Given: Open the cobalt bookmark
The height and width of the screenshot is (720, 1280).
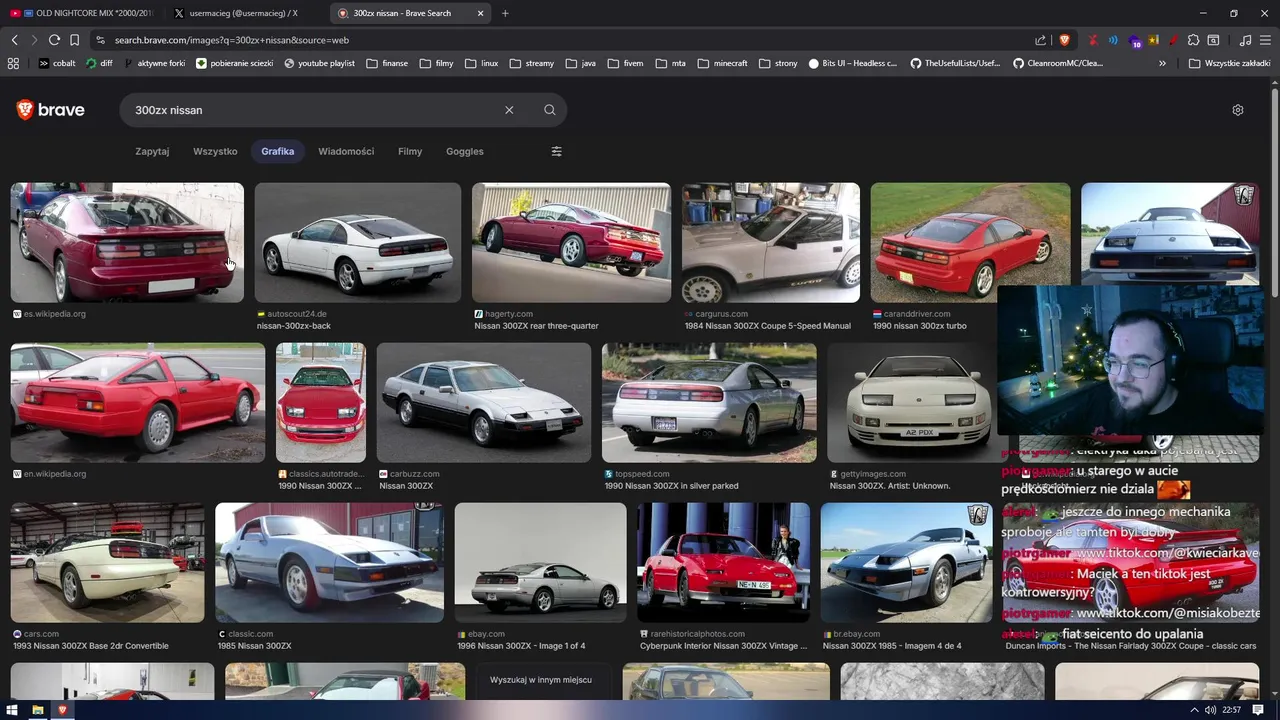Looking at the screenshot, I should coord(57,63).
